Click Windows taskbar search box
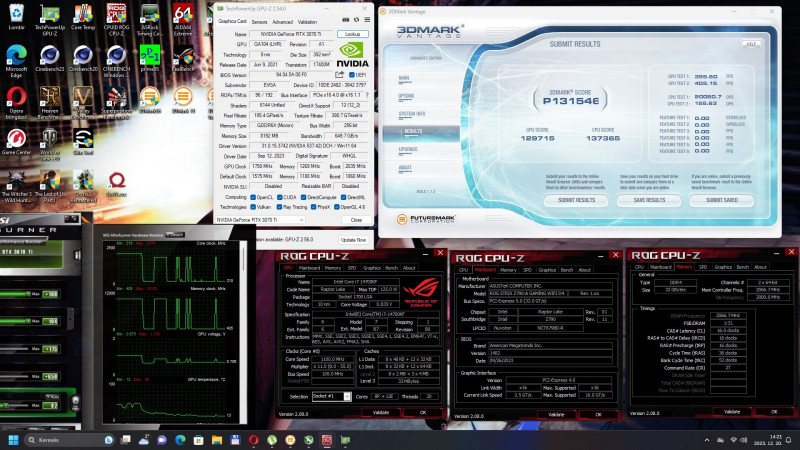Viewport: 800px width, 450px height. pyautogui.click(x=69, y=440)
